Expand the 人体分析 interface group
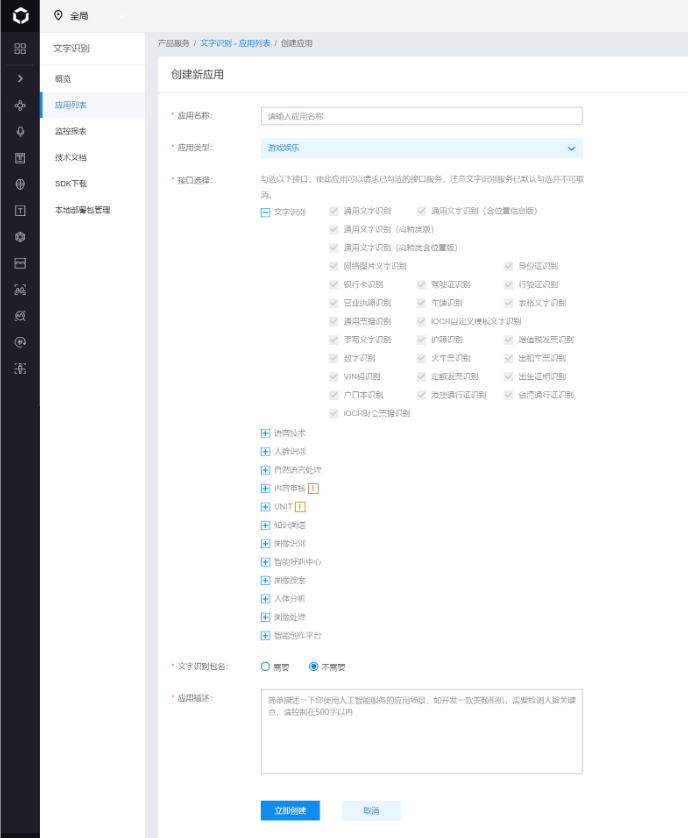 [265, 599]
